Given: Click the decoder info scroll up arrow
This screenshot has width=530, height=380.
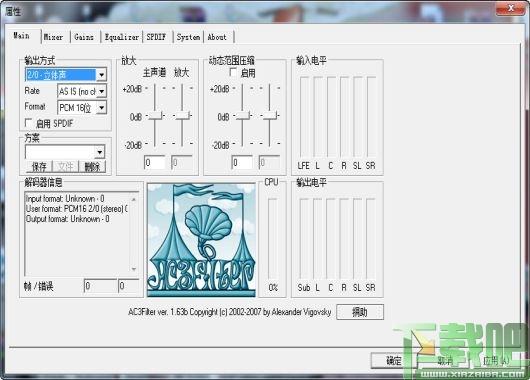Looking at the screenshot, I should [134, 199].
